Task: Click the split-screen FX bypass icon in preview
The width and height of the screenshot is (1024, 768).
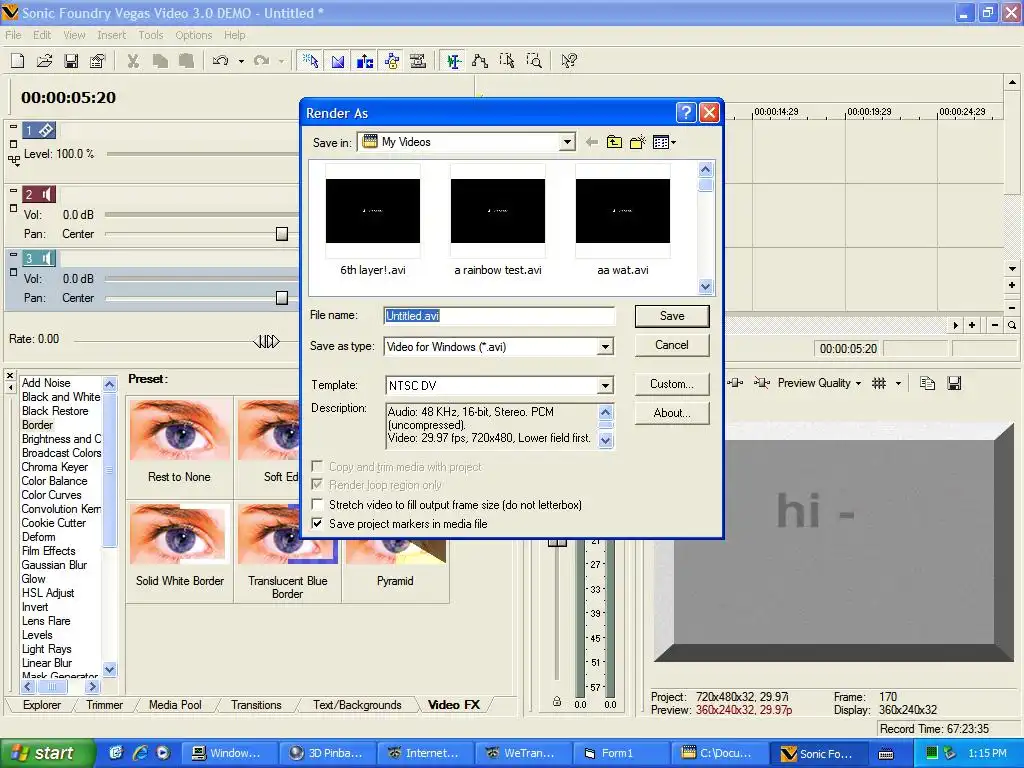Action: point(761,383)
